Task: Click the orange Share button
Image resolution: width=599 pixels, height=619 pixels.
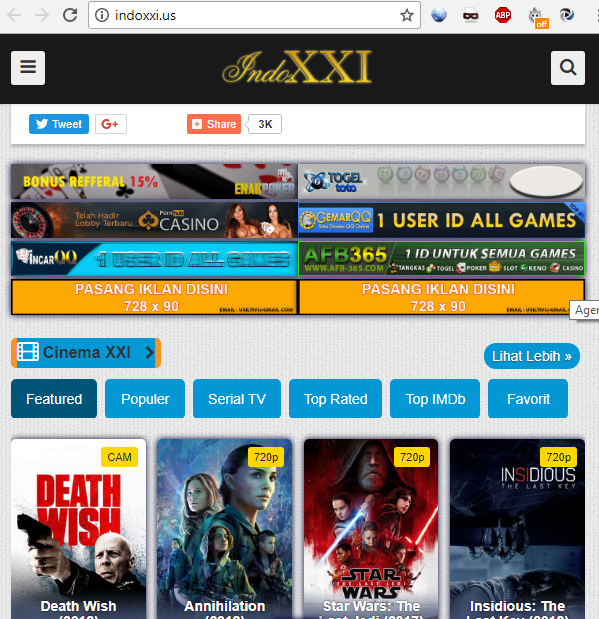Action: [214, 124]
